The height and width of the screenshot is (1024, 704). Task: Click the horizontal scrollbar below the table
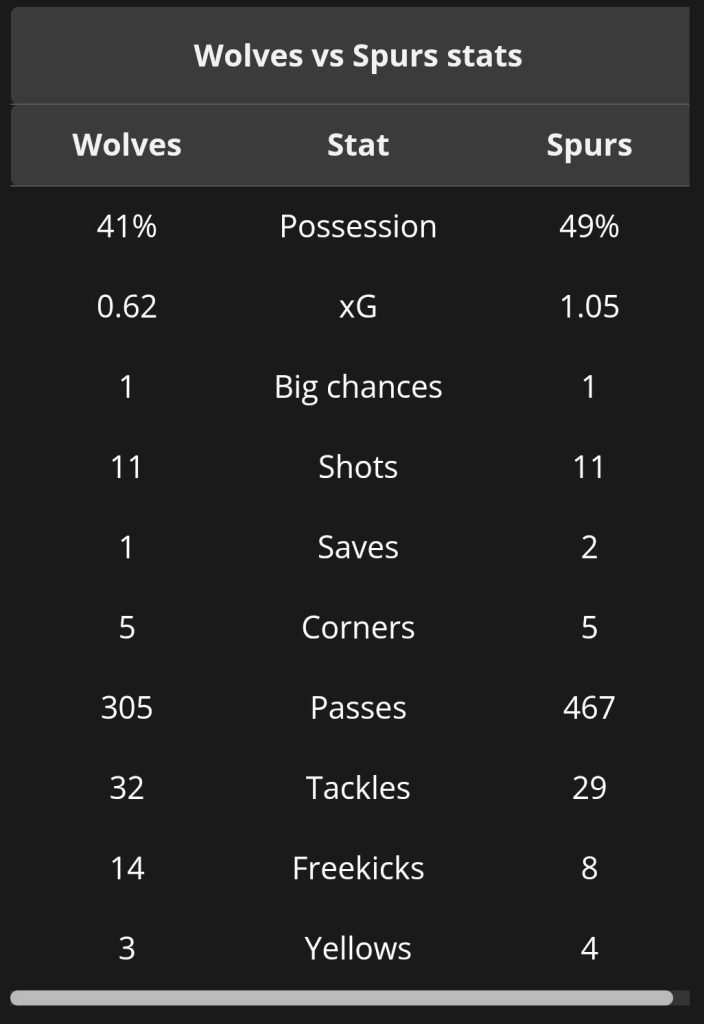(x=341, y=997)
